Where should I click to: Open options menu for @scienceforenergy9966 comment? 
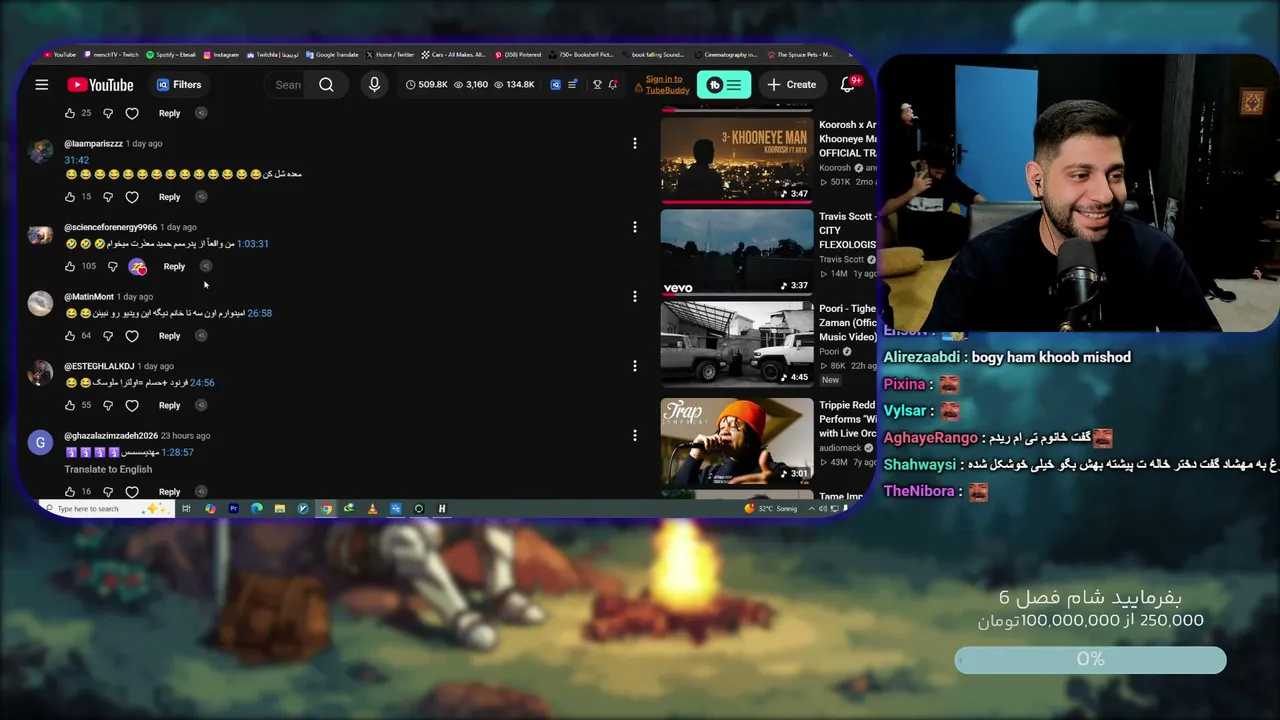[x=634, y=228]
